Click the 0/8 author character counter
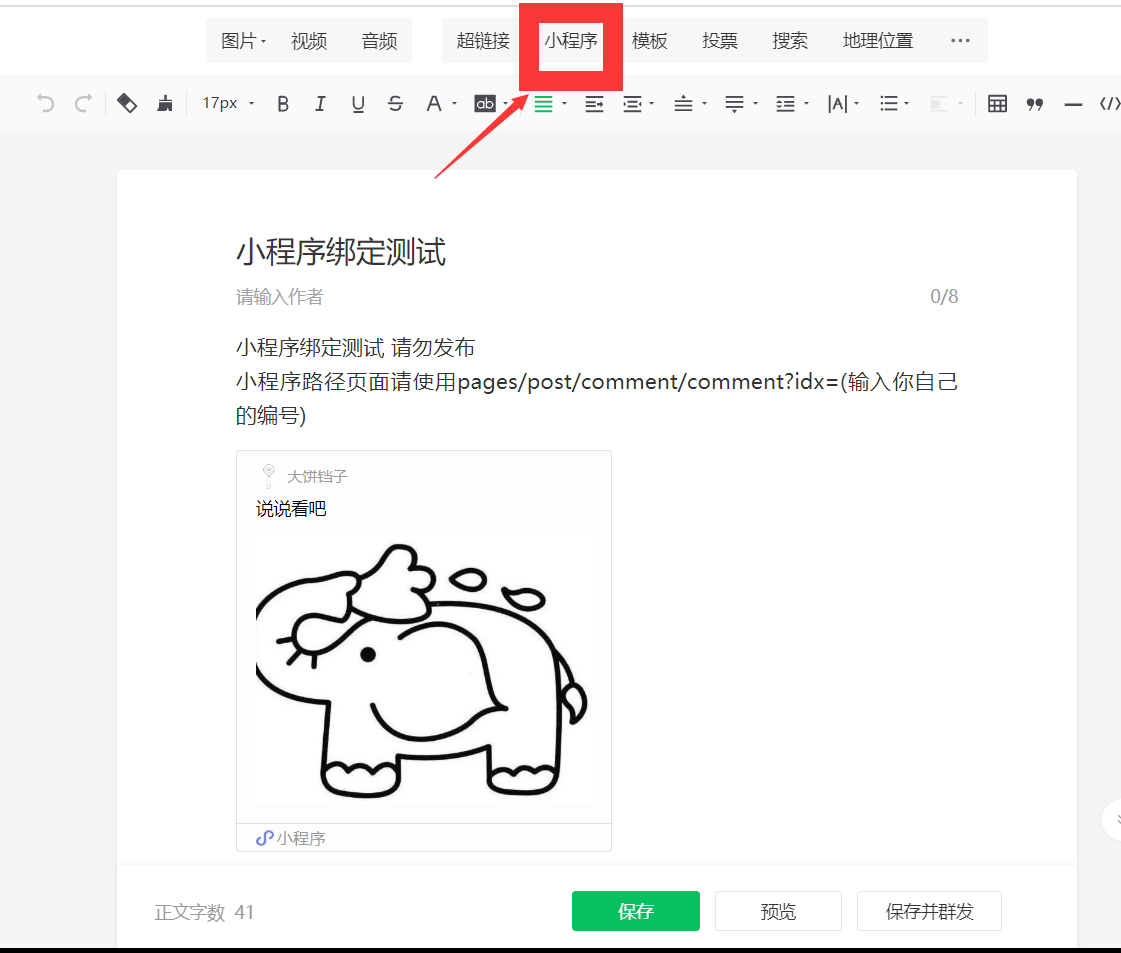The height and width of the screenshot is (953, 1121). point(944,297)
